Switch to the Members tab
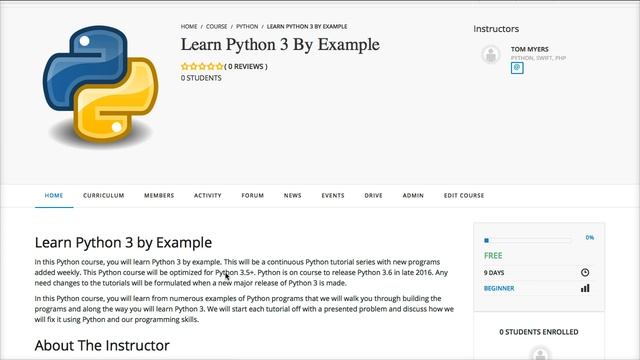640x360 pixels. (x=159, y=196)
